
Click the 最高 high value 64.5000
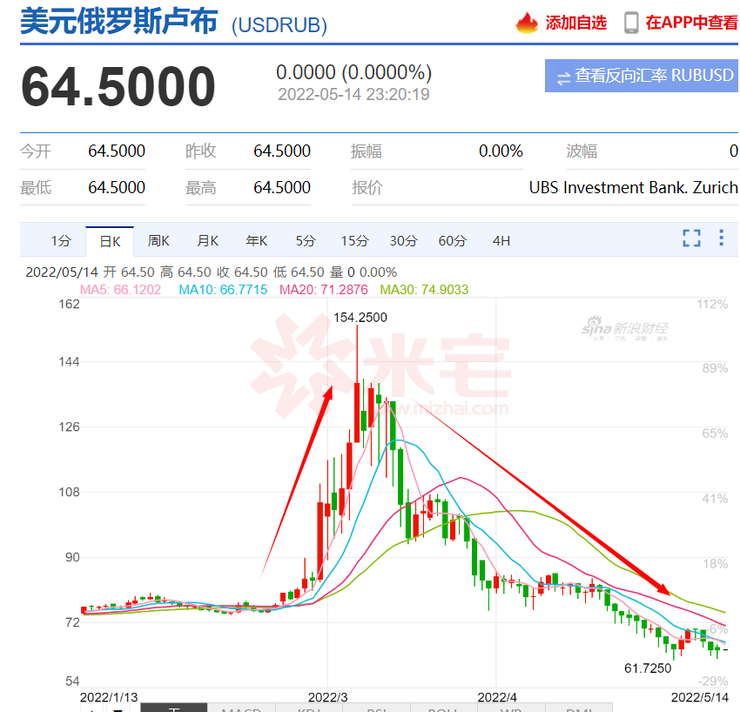[282, 187]
